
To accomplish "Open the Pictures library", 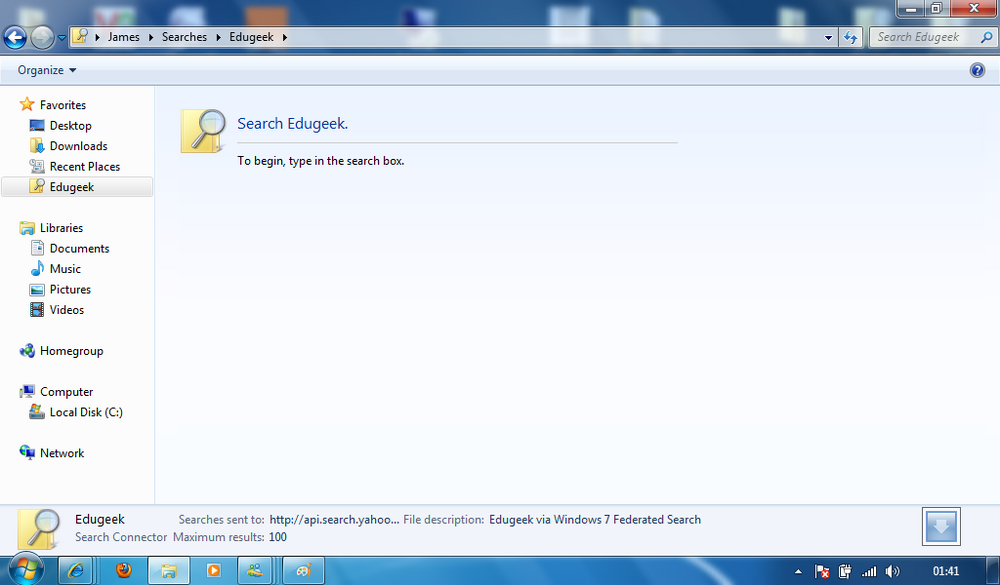I will click(70, 289).
